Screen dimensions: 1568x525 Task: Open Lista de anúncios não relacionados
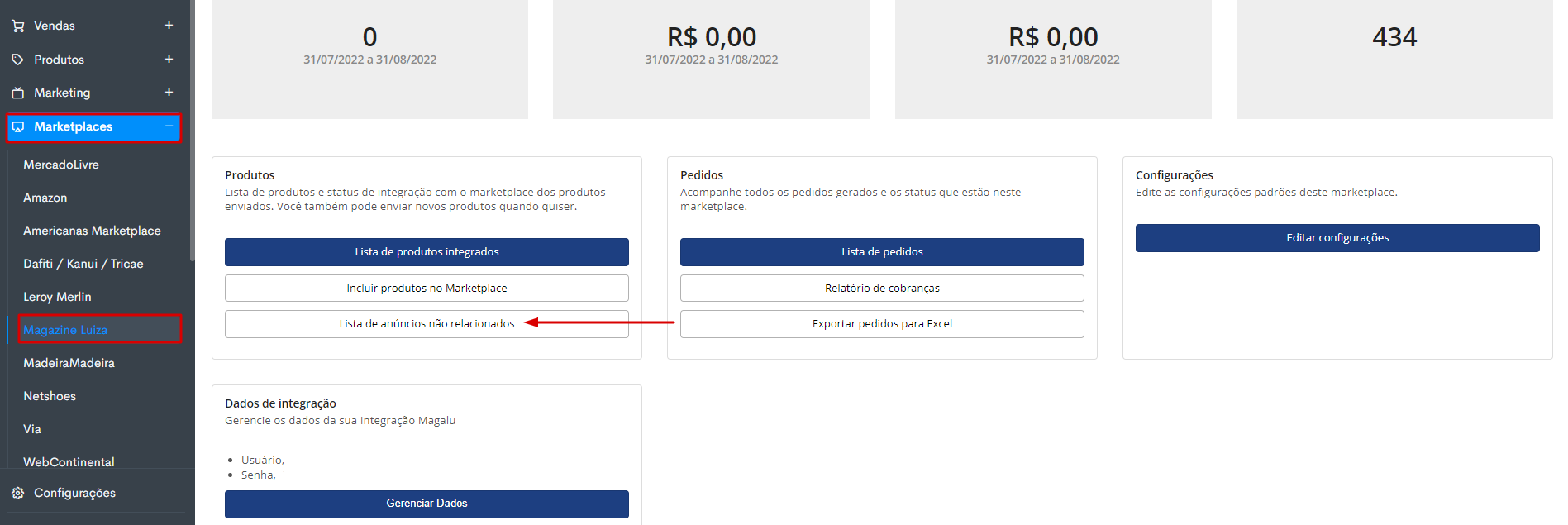(427, 324)
